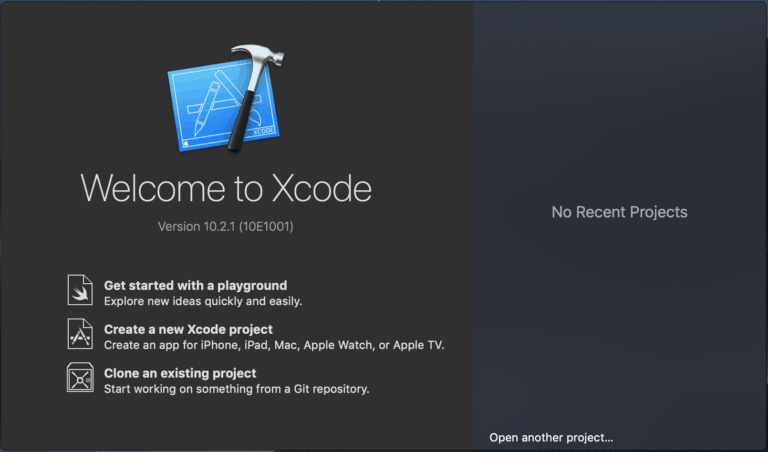Screen dimensions: 768x452
Task: Select "Get started with a playground"
Action: click(x=195, y=285)
